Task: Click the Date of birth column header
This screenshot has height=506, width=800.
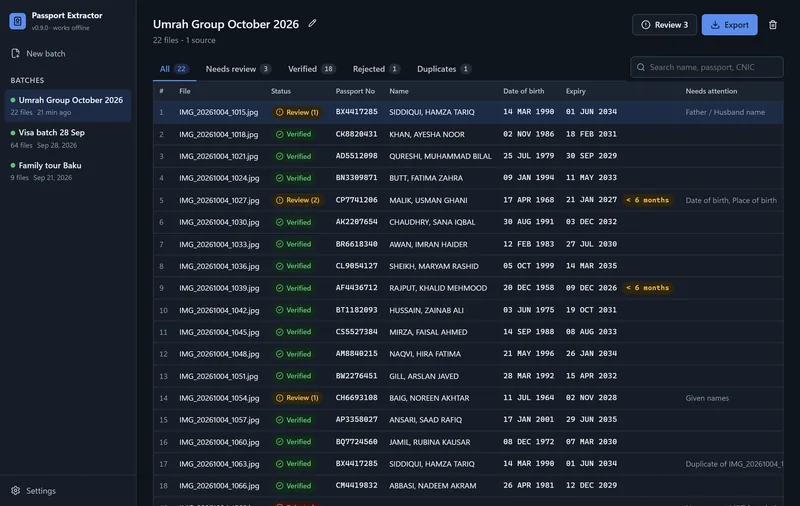Action: [x=523, y=91]
